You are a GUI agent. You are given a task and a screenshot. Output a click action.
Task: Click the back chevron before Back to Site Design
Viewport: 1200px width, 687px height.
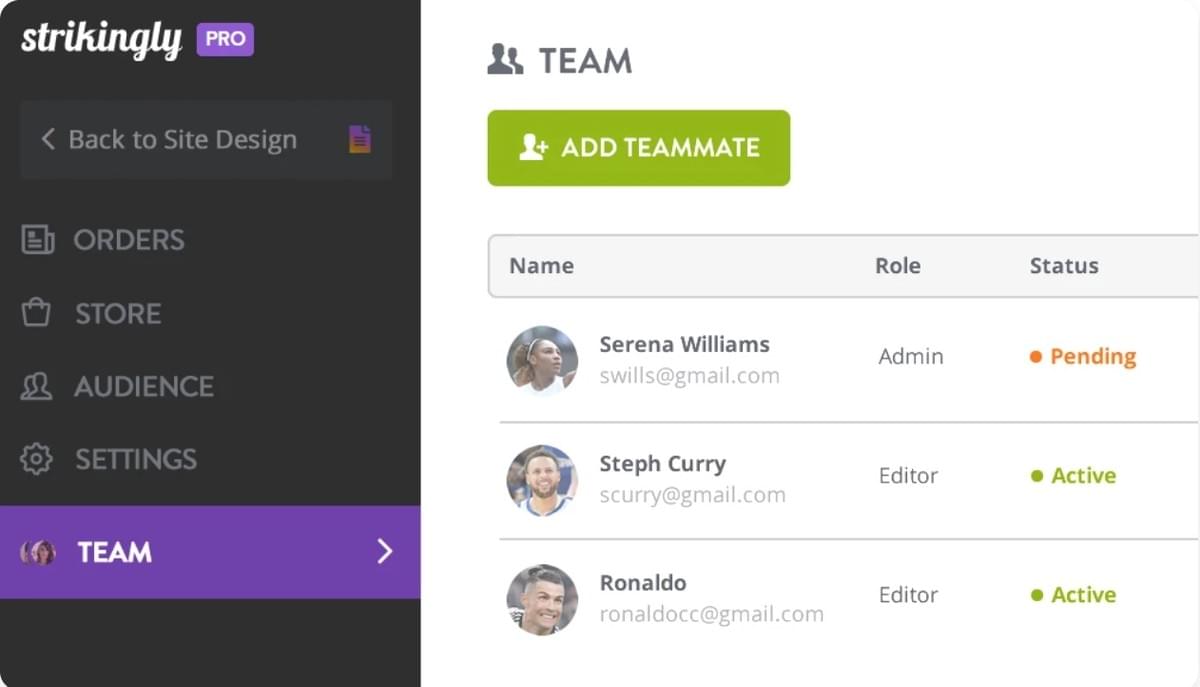click(47, 140)
